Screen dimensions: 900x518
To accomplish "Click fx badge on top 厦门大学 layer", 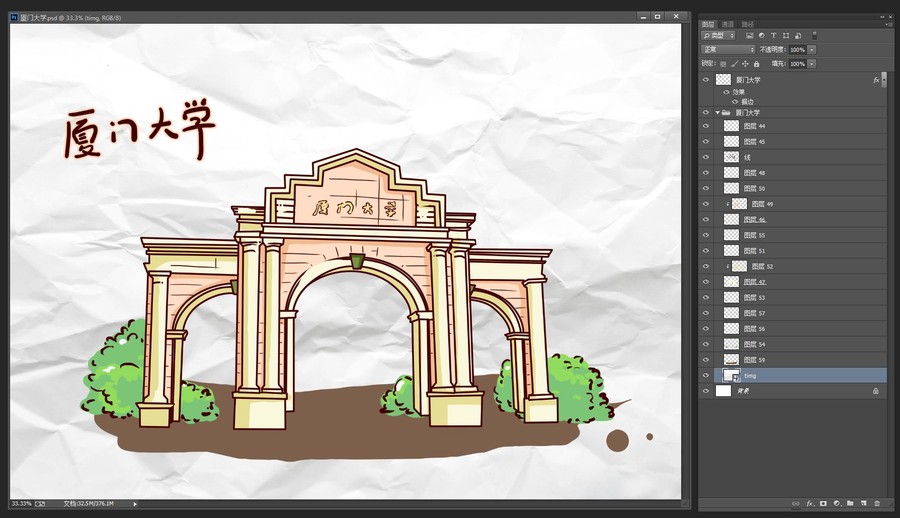I will (x=876, y=80).
